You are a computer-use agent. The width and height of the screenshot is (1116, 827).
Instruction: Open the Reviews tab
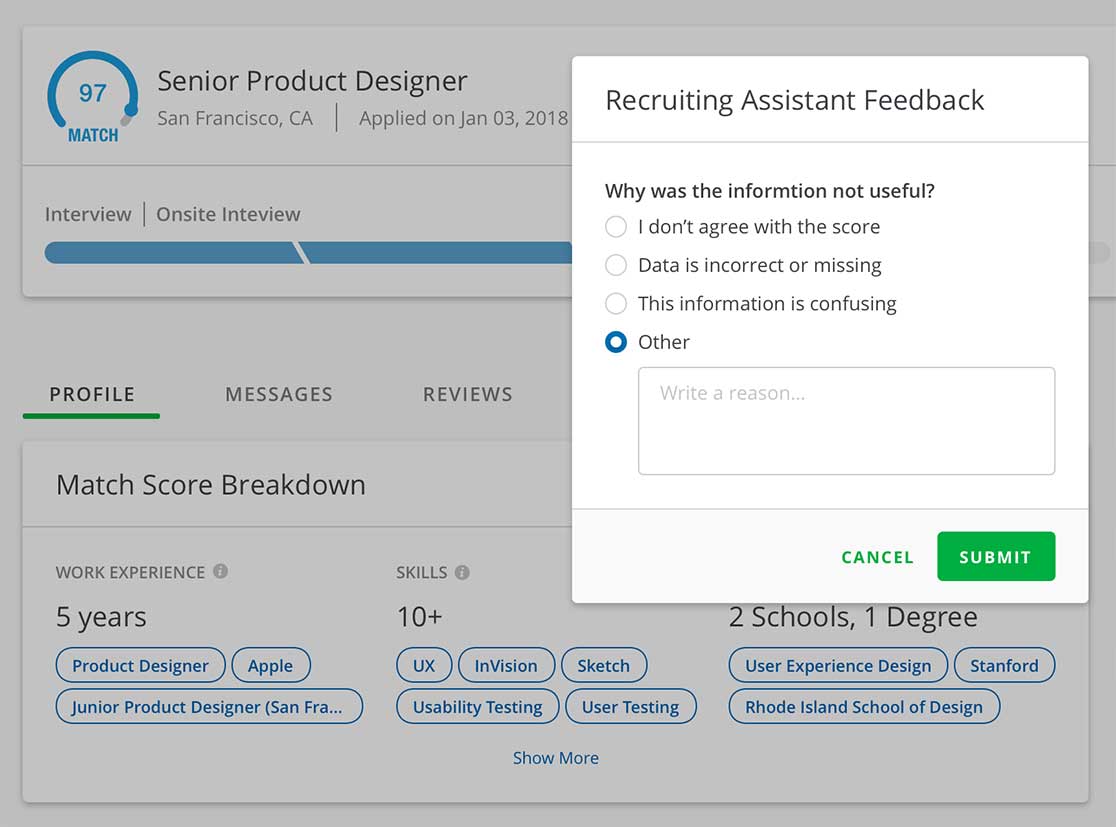click(x=467, y=395)
